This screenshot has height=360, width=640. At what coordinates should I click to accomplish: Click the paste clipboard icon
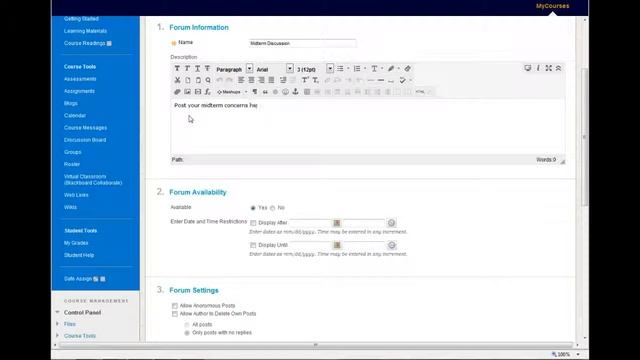click(198, 80)
